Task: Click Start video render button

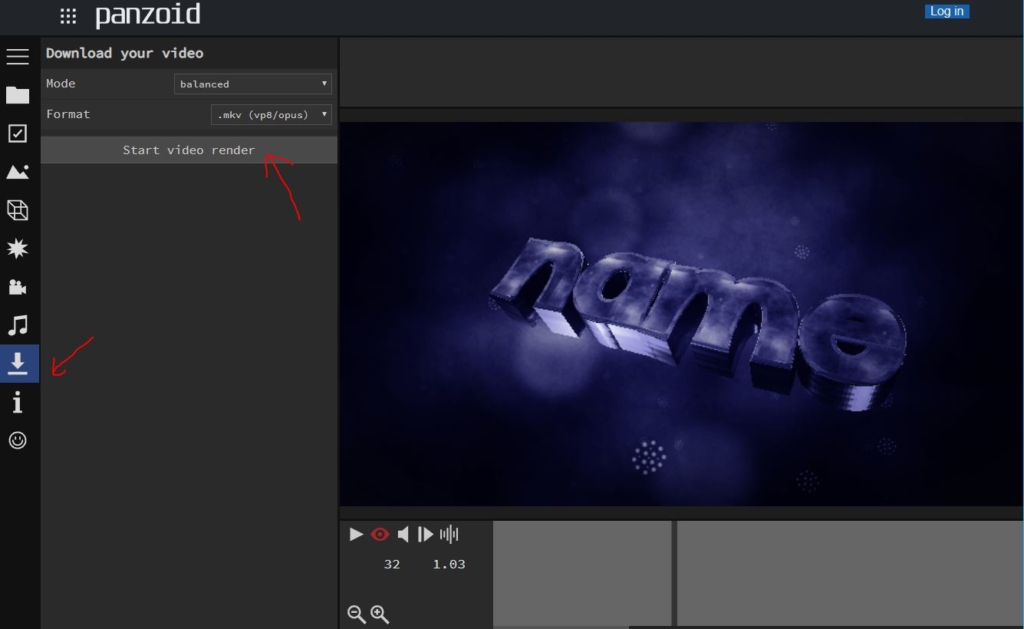Action: tap(189, 150)
